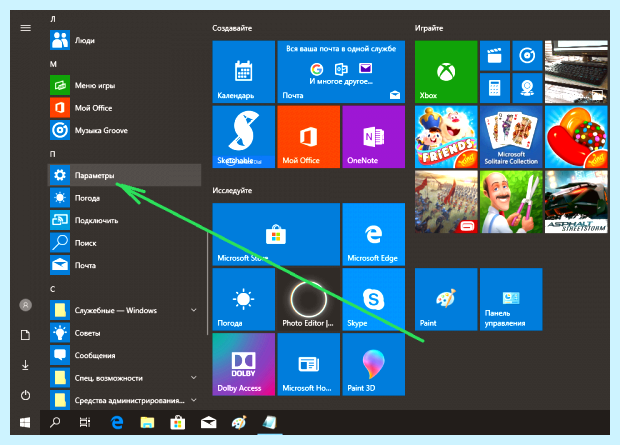Open Почта in the app list
The width and height of the screenshot is (620, 445).
tap(124, 265)
